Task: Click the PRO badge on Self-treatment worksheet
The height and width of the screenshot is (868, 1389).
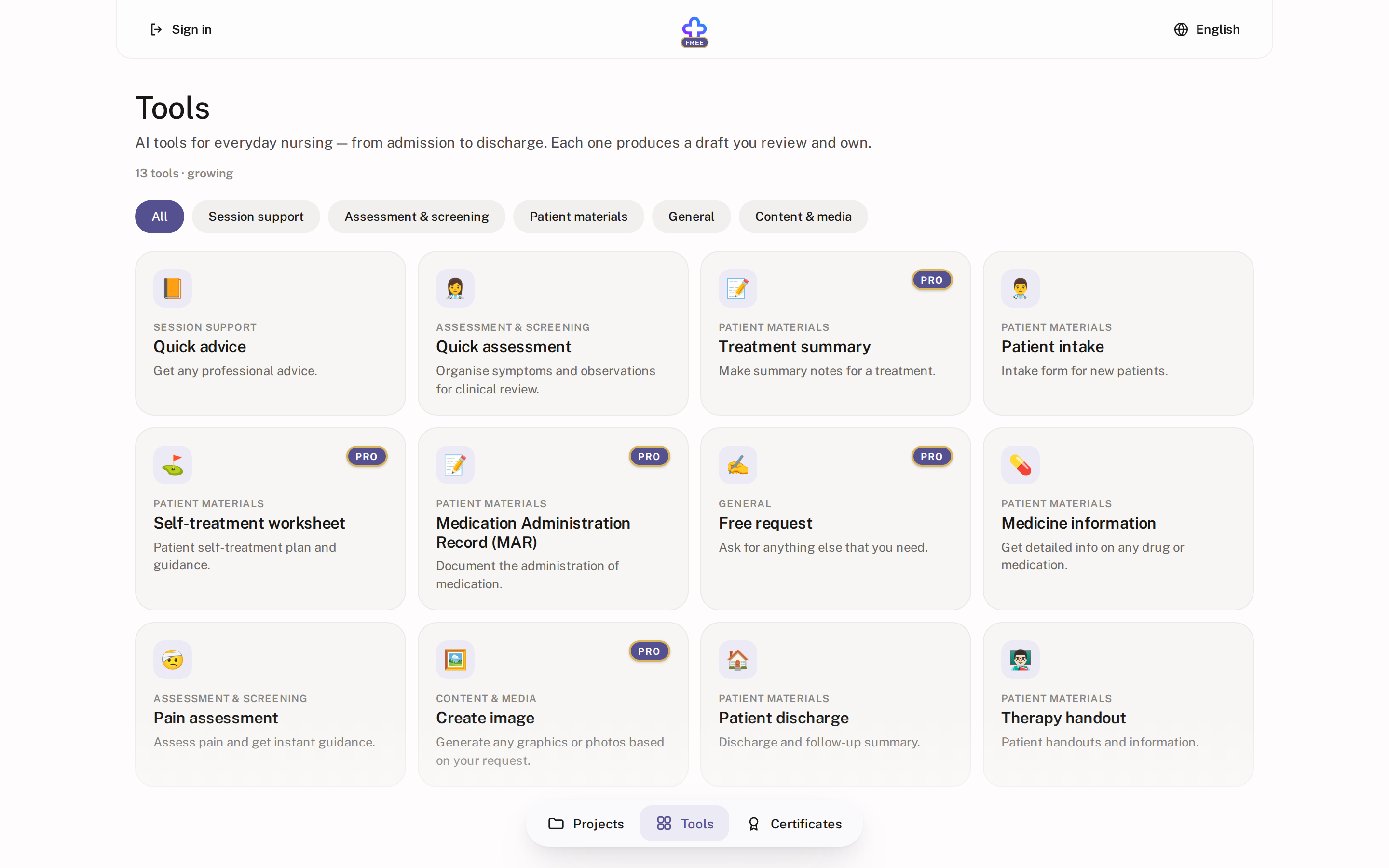Action: [366, 456]
